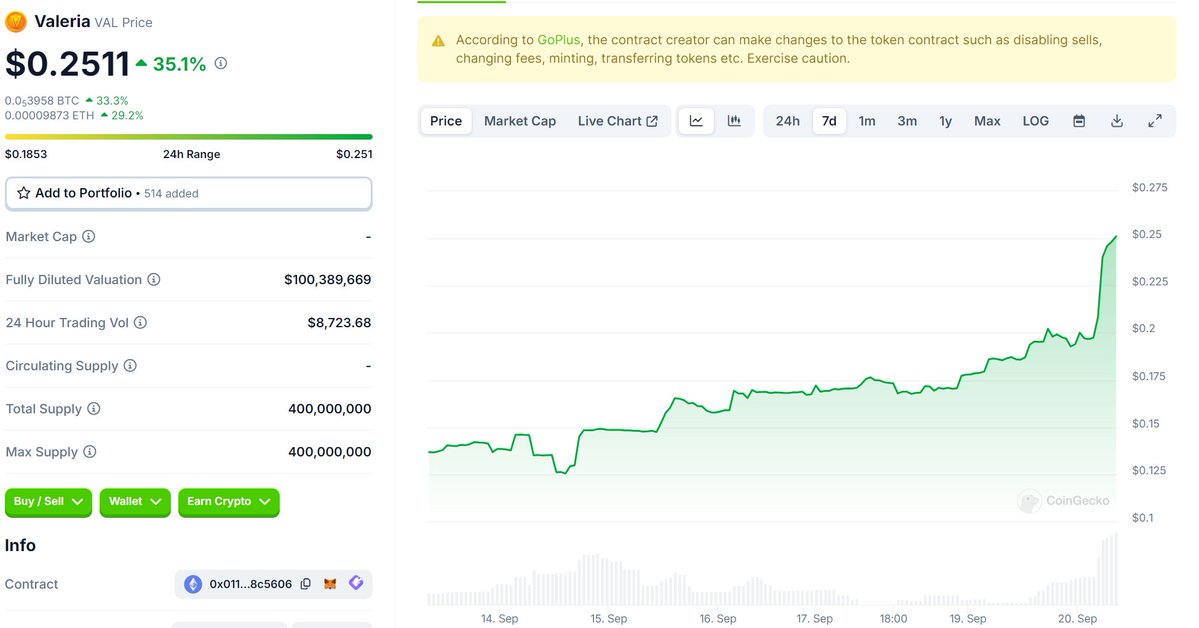Click the Ethereum chain icon in Contract

[x=193, y=584]
